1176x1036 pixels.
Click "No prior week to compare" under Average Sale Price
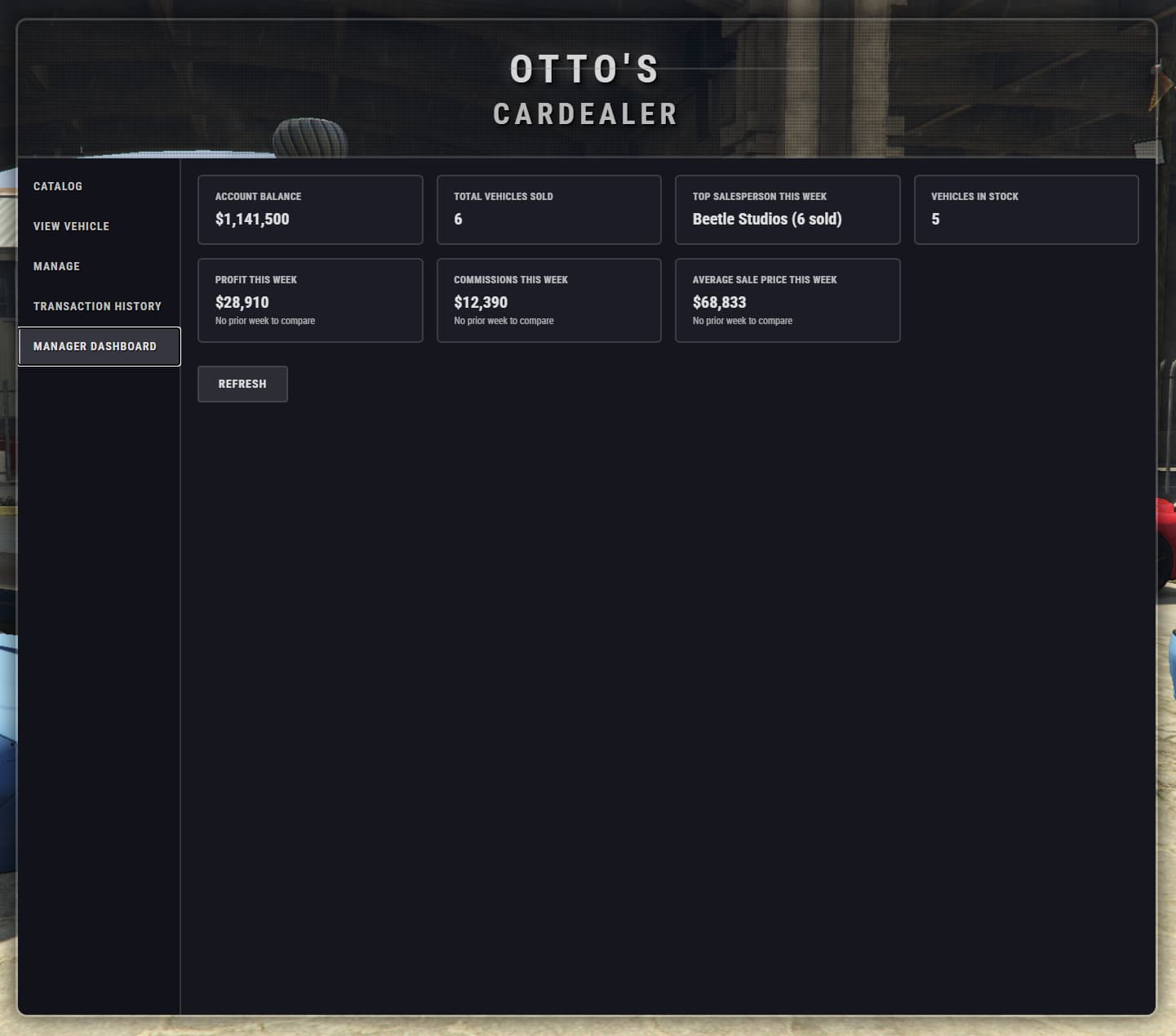[743, 321]
